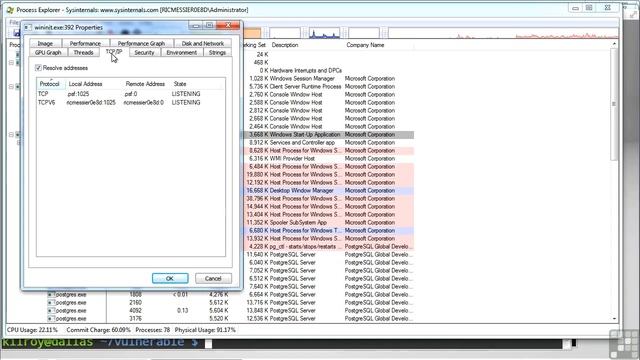
Task: Select the TCP connection row
Action: 131,94
